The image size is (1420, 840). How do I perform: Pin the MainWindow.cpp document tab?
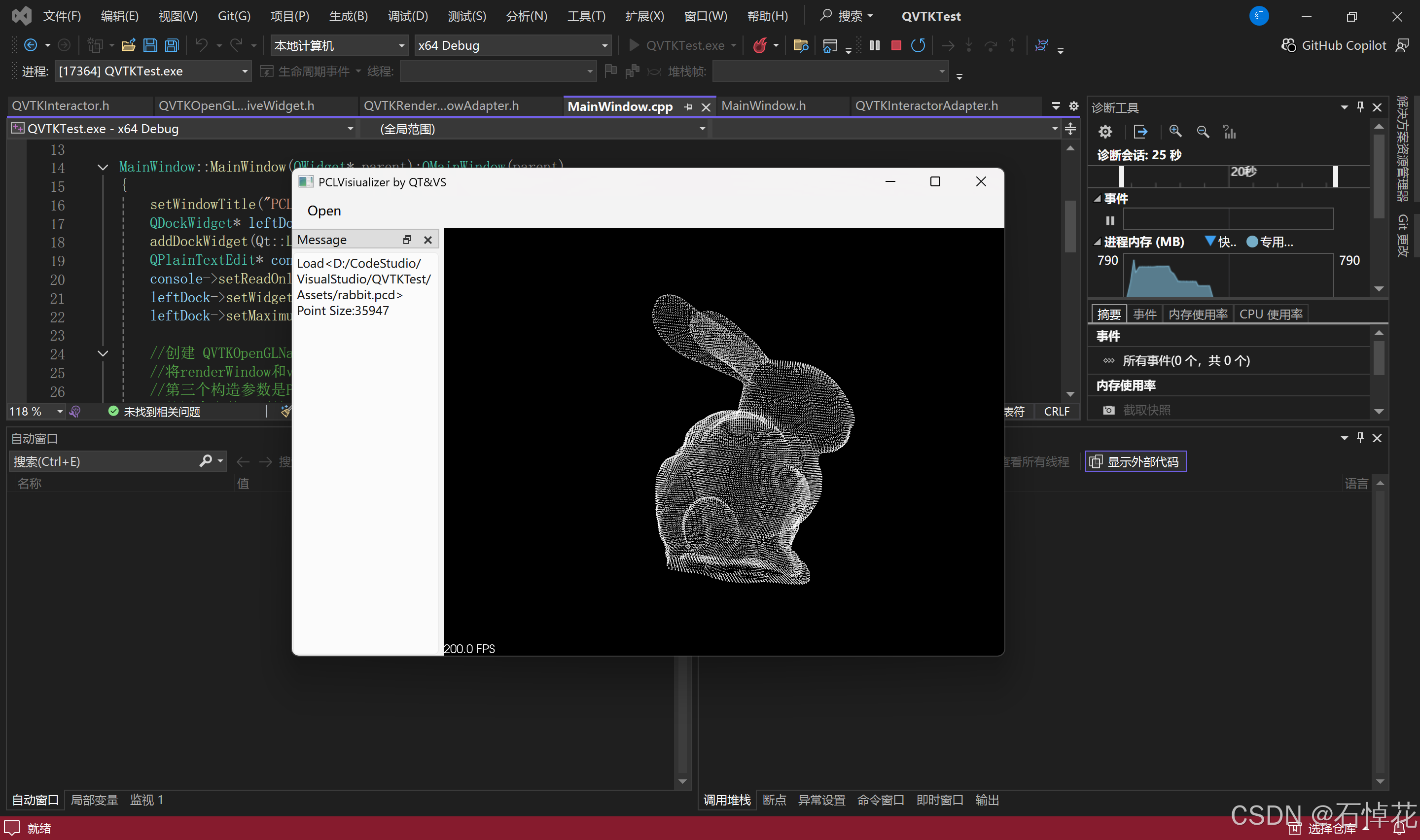pyautogui.click(x=688, y=106)
